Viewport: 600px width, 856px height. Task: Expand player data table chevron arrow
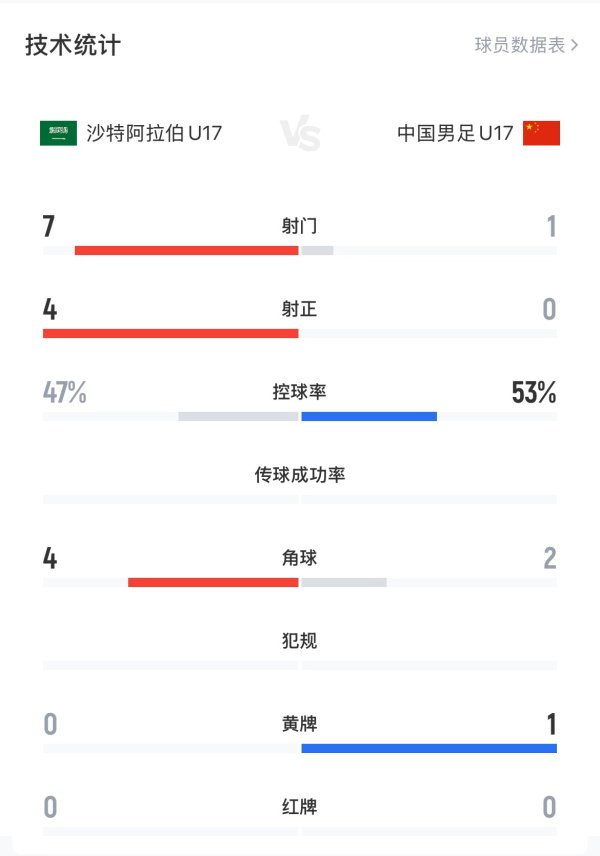click(574, 45)
